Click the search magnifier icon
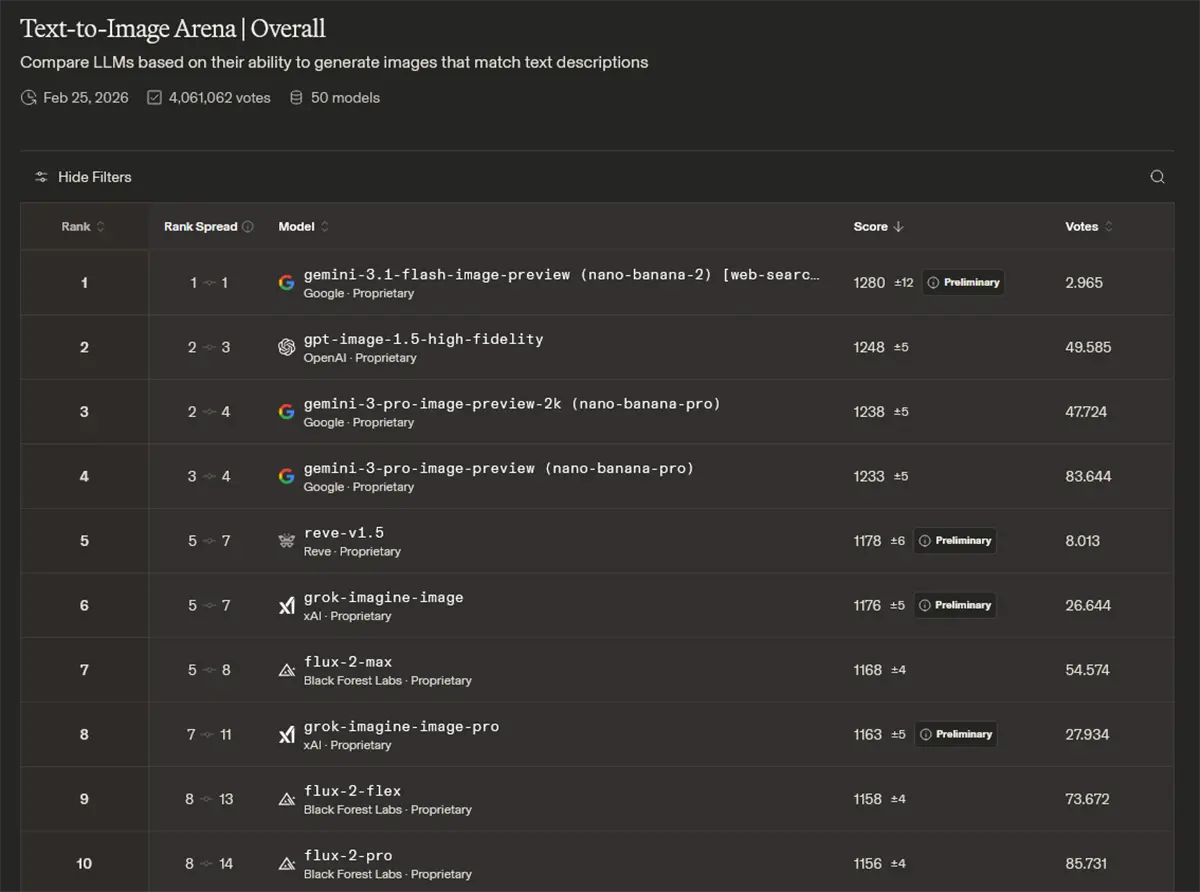 click(1157, 177)
